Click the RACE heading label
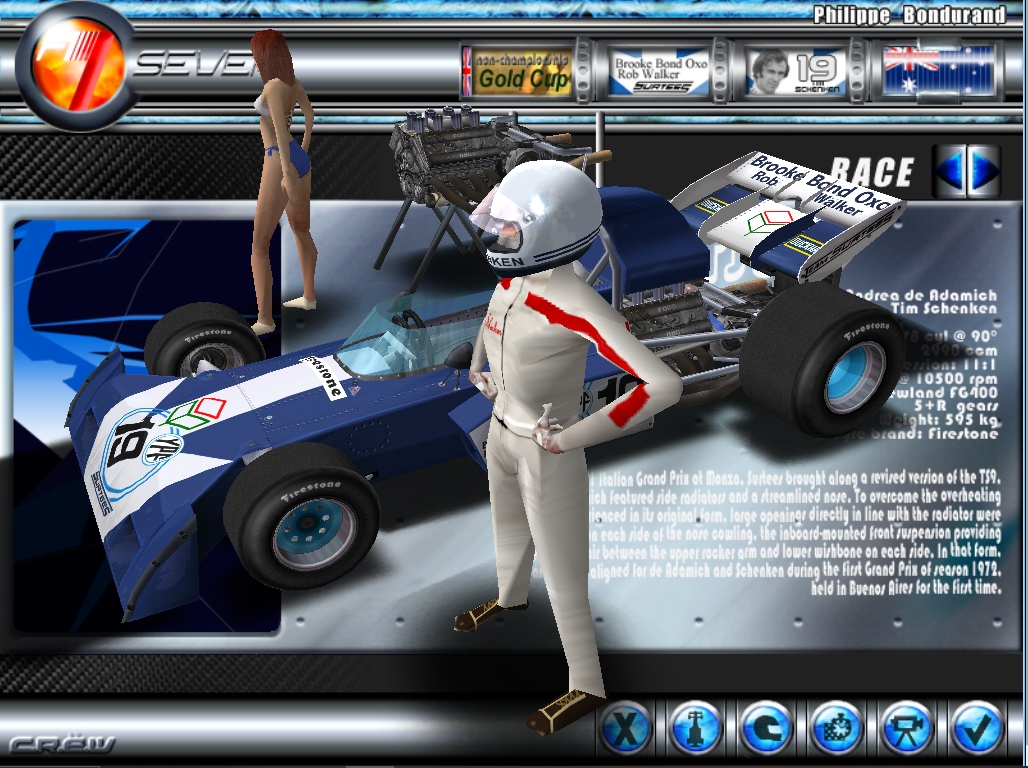This screenshot has height=768, width=1028. click(872, 172)
